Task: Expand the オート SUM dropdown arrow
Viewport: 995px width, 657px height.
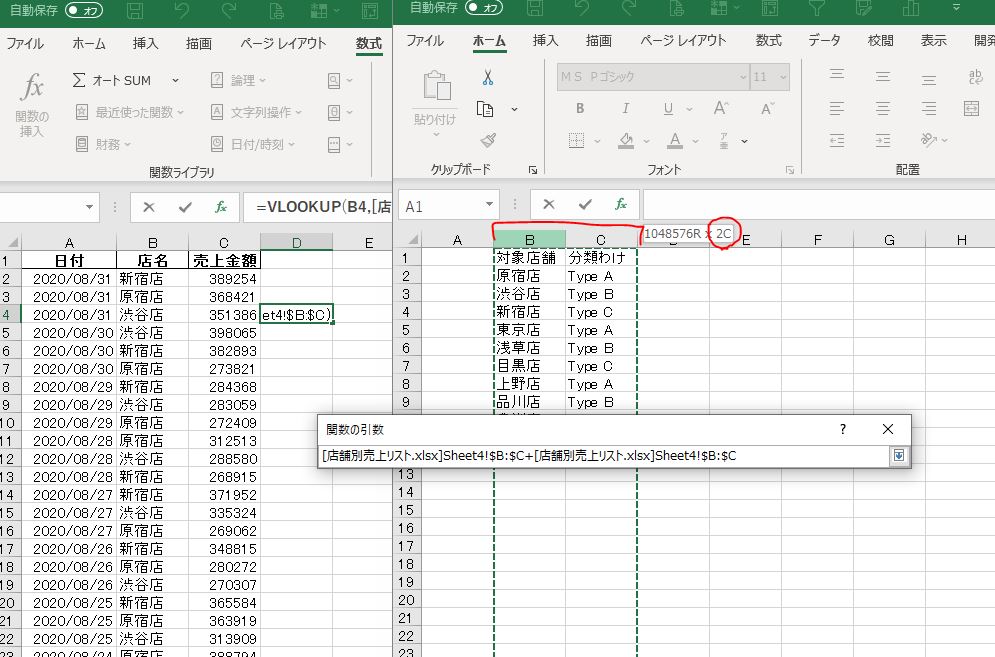Action: coord(175,80)
